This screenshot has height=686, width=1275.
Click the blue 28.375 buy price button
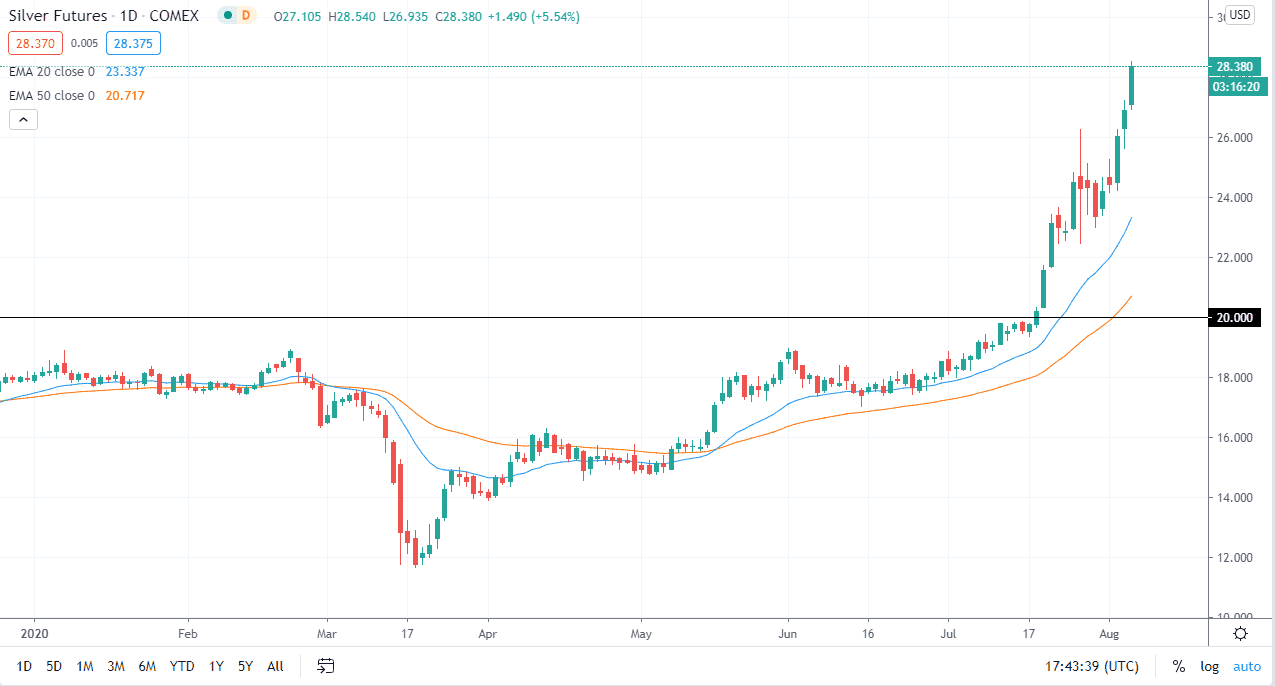(132, 43)
